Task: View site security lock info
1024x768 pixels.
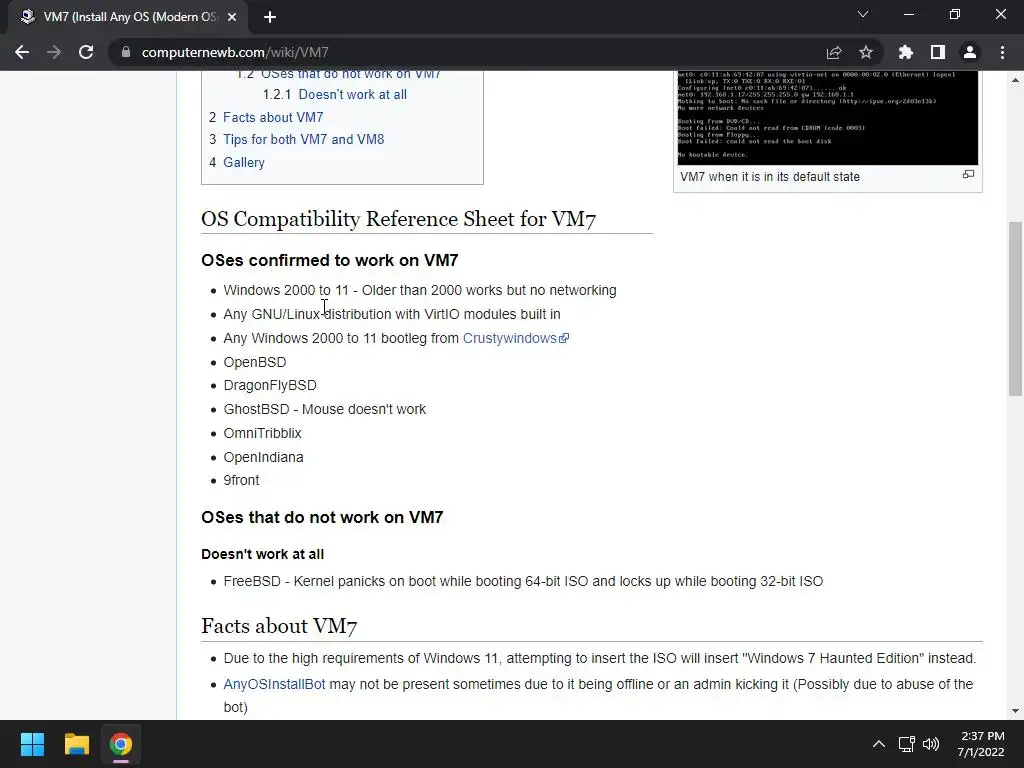Action: [x=126, y=52]
